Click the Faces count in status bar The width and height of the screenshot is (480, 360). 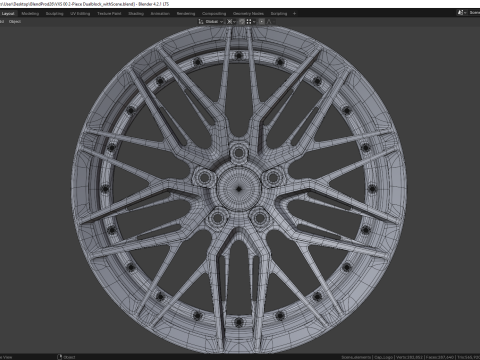[x=440, y=357]
